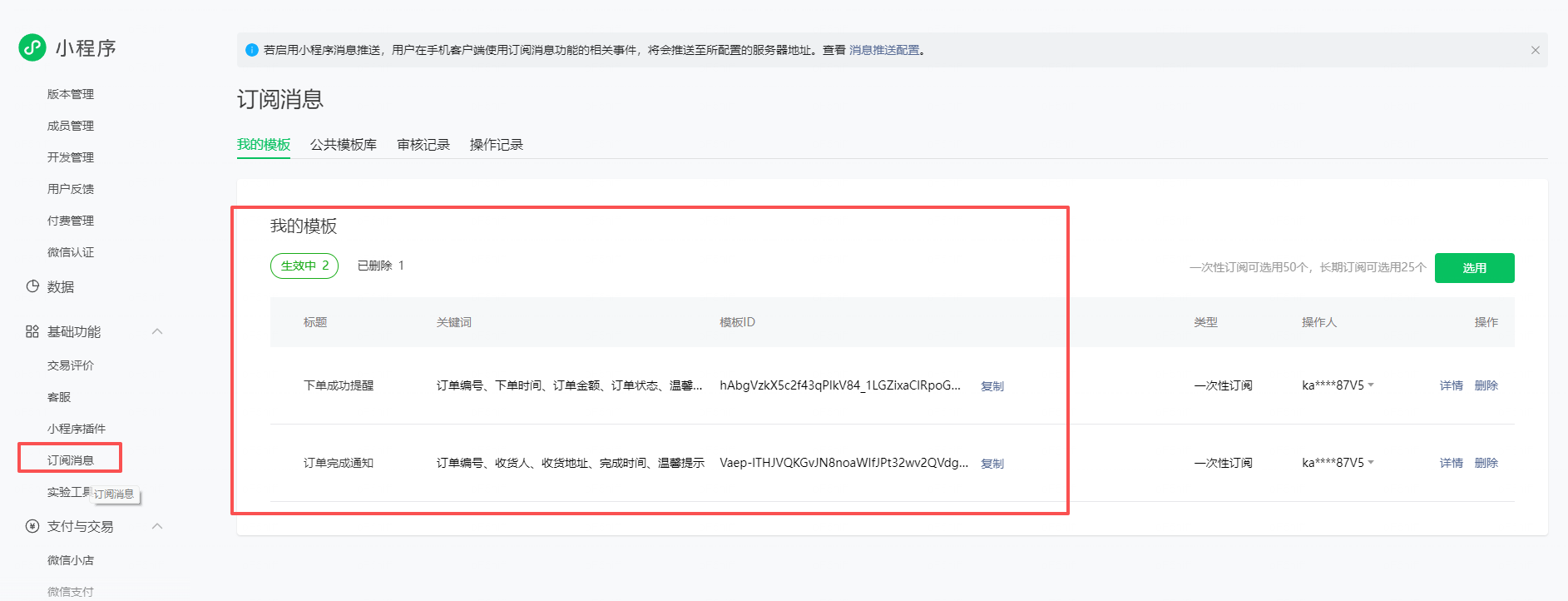Collapse the 支付与交易 section chevron

coord(157,526)
